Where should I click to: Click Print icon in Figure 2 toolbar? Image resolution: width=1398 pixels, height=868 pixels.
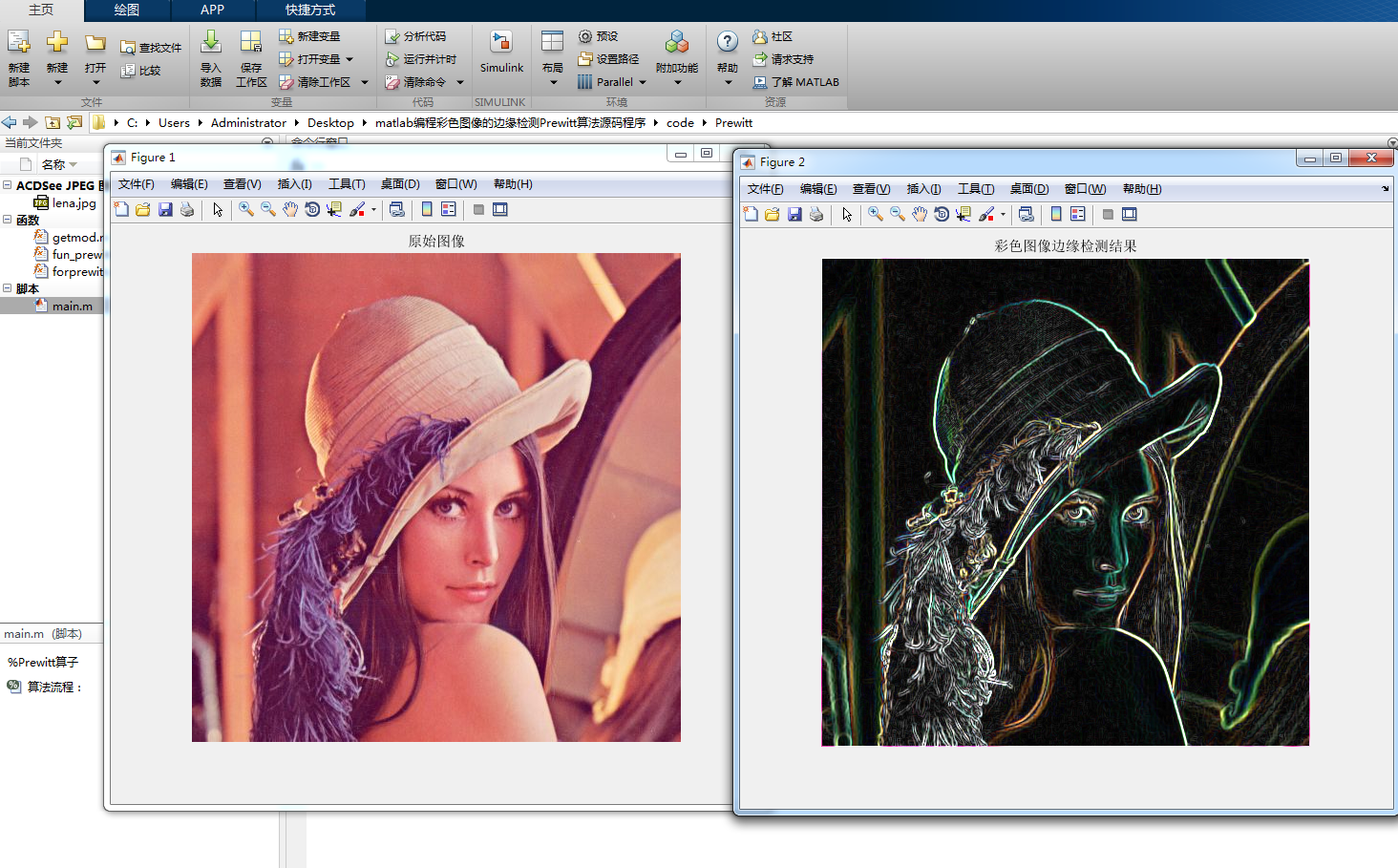816,215
